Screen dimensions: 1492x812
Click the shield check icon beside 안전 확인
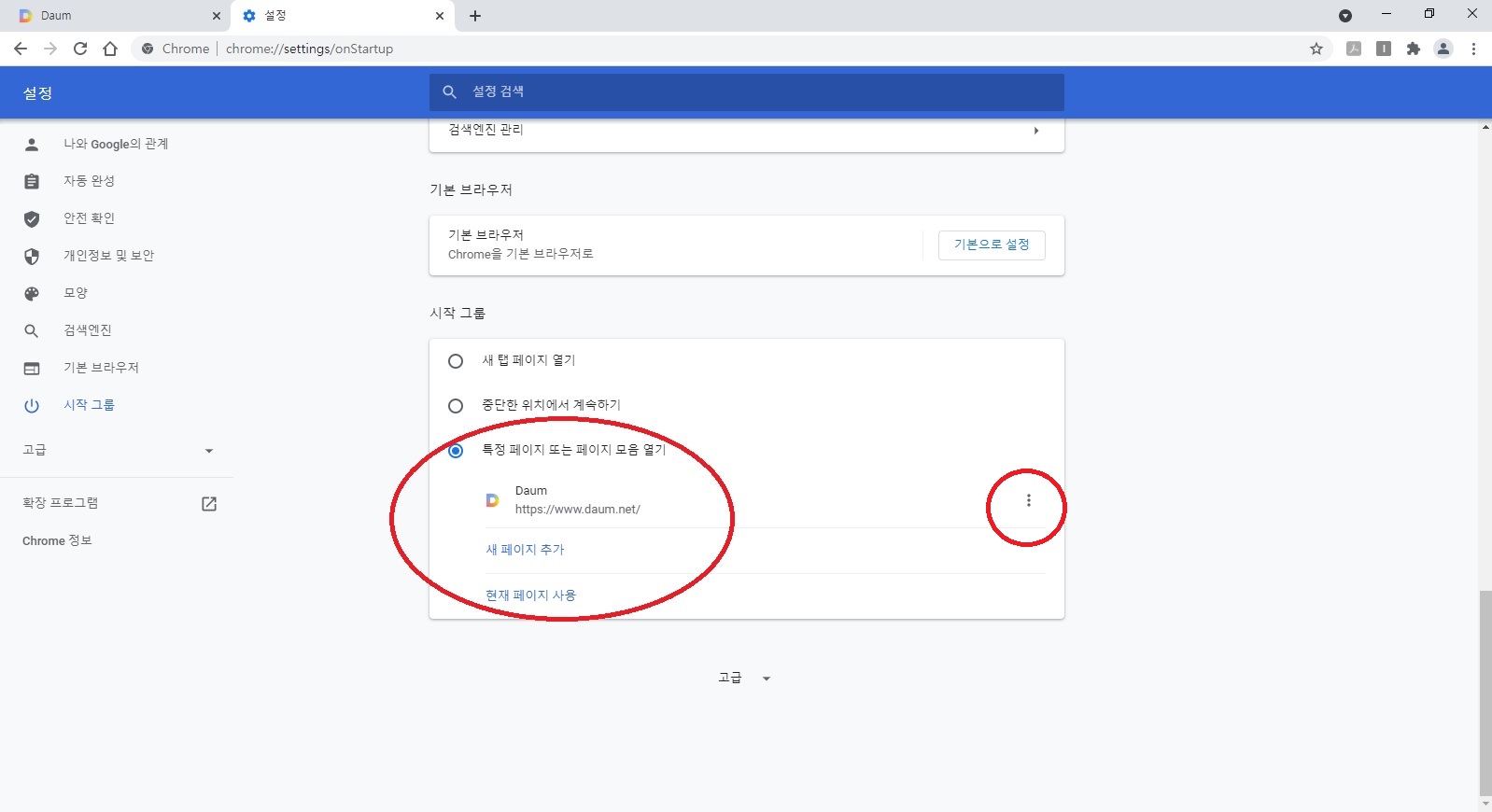tap(32, 219)
